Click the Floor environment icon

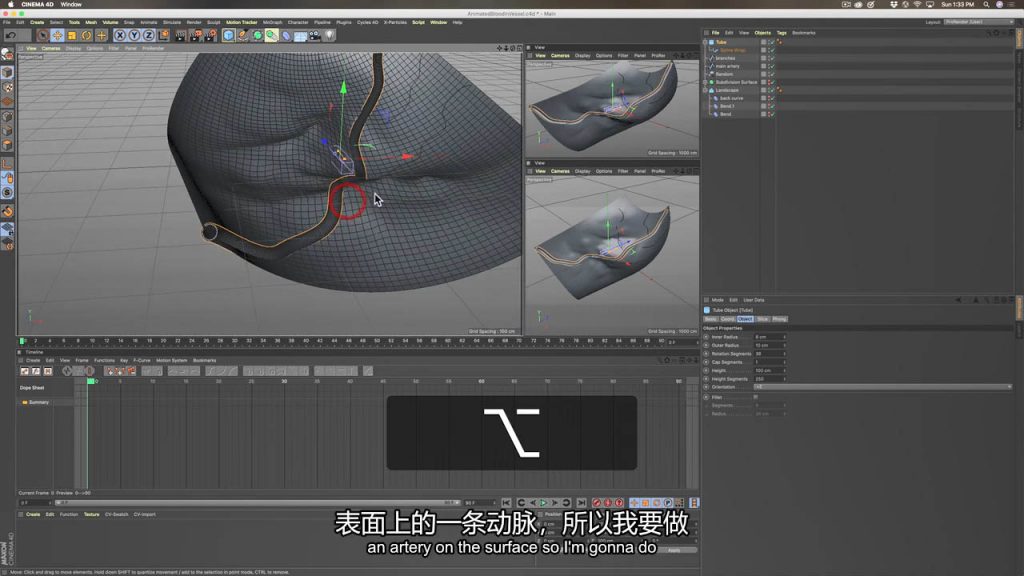point(300,35)
